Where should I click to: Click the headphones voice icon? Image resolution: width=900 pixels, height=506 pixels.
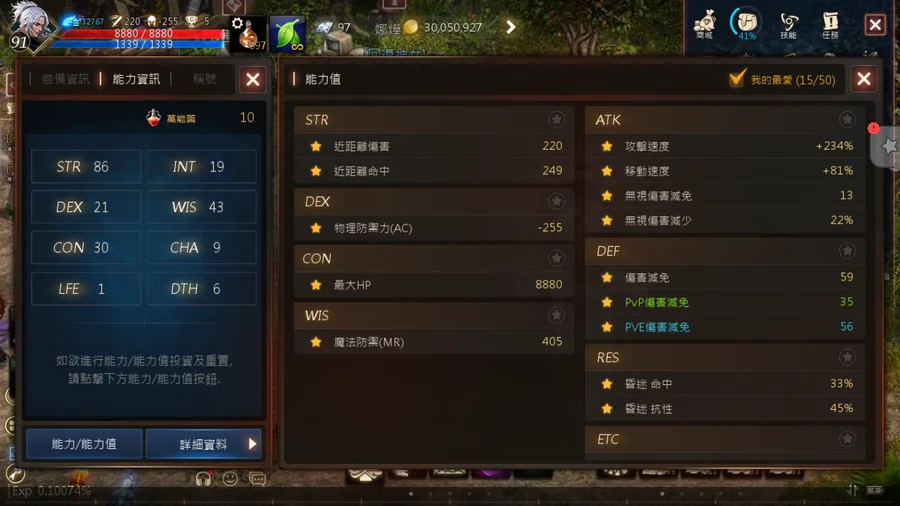[x=203, y=478]
